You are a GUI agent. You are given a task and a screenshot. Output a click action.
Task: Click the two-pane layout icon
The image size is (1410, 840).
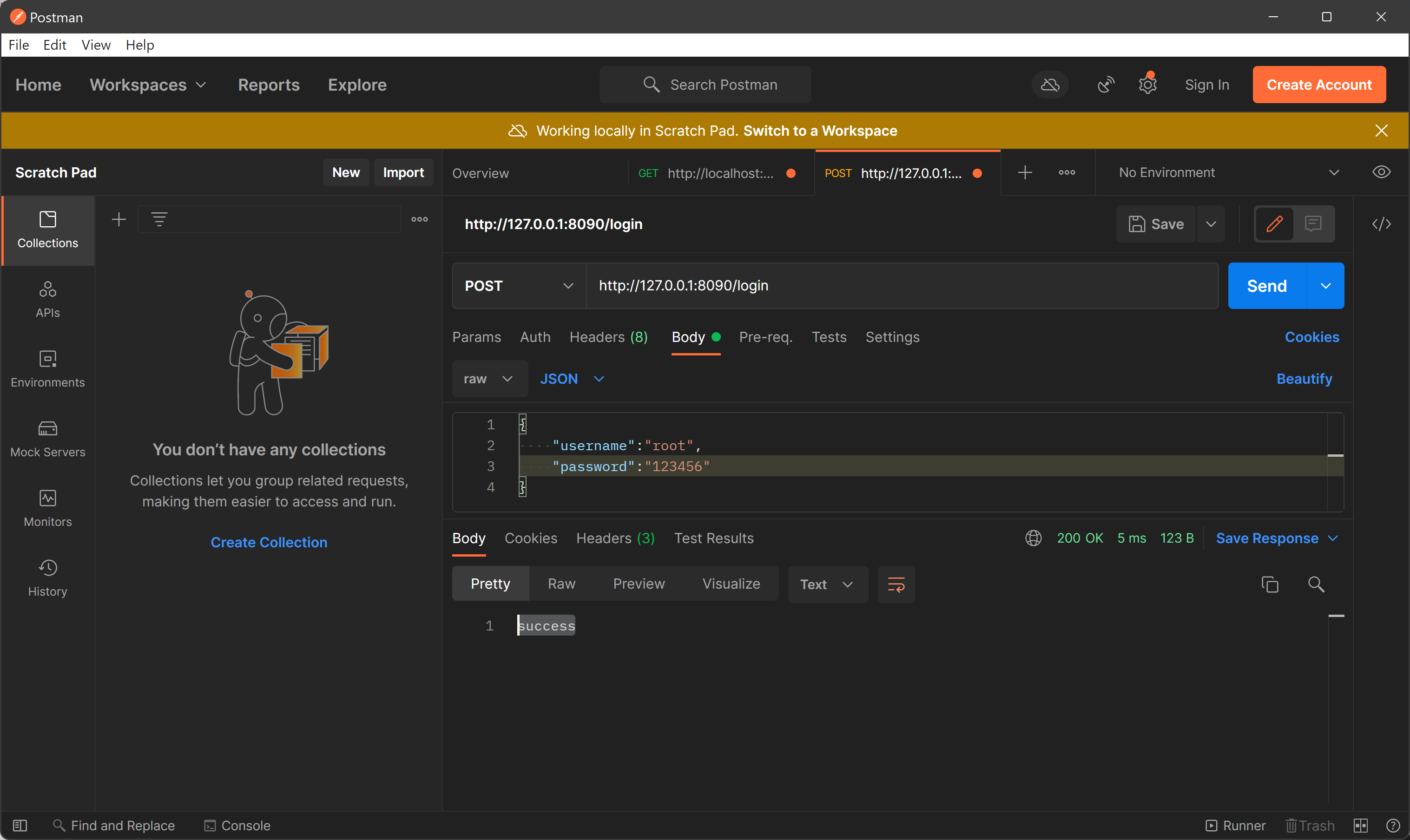[x=1361, y=826]
